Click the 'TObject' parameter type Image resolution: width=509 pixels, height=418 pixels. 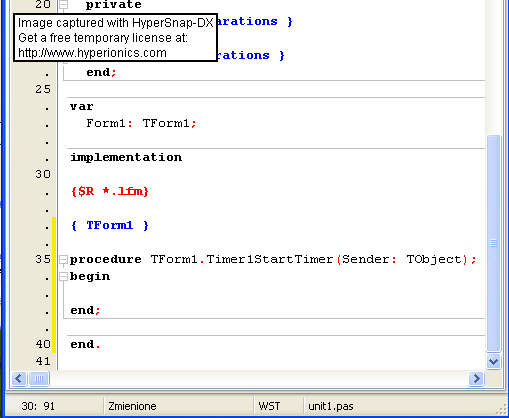click(434, 259)
